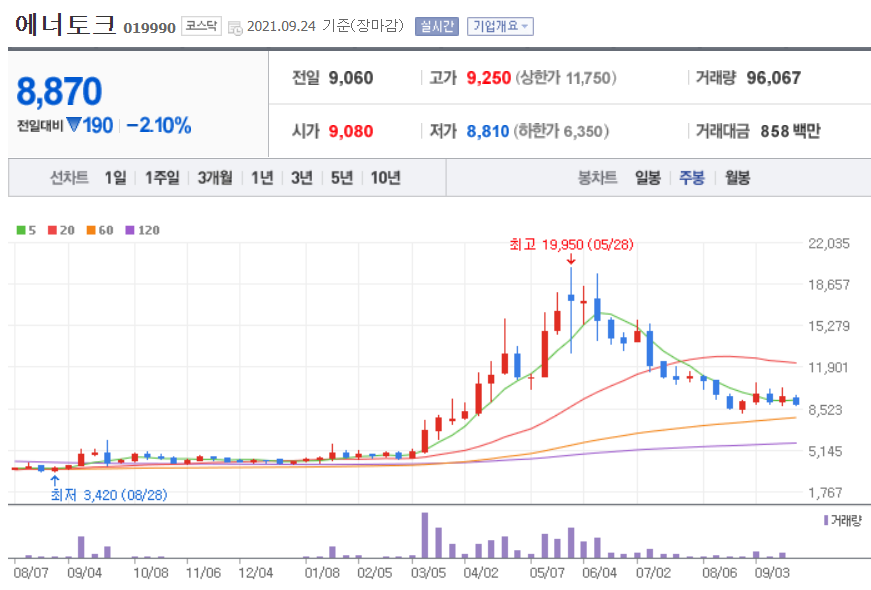This screenshot has height=590, width=871.
Task: Show the 3년 line chart
Action: [x=302, y=178]
